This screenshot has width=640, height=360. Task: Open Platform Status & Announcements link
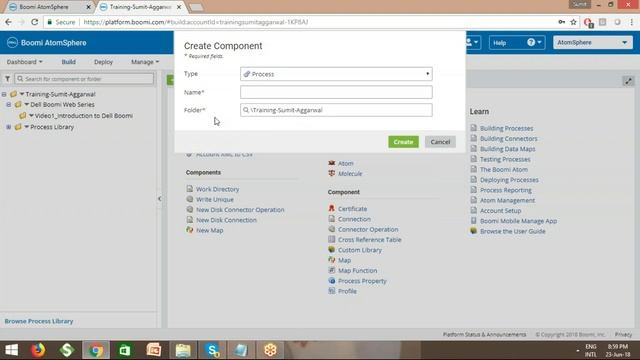pyautogui.click(x=484, y=334)
